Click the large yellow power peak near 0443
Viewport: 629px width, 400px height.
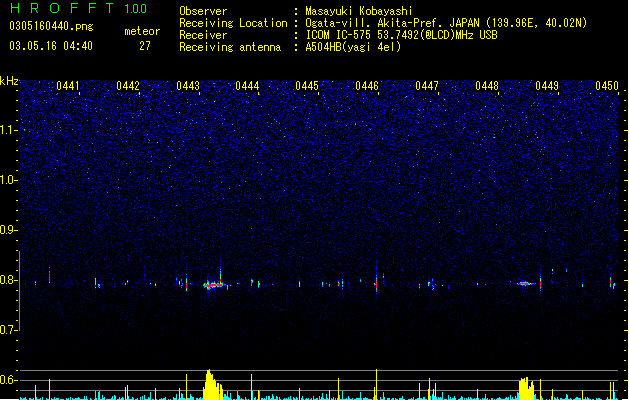(x=212, y=385)
